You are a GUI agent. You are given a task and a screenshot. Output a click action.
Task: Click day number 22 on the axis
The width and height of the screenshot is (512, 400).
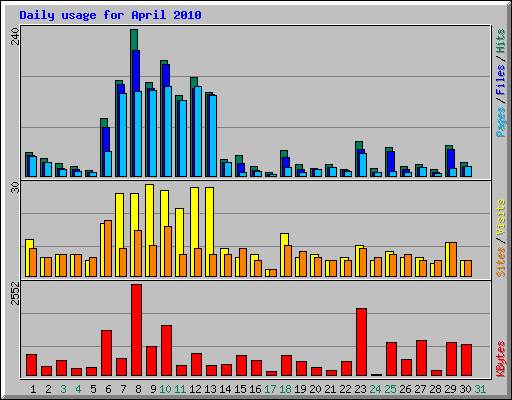(x=345, y=389)
